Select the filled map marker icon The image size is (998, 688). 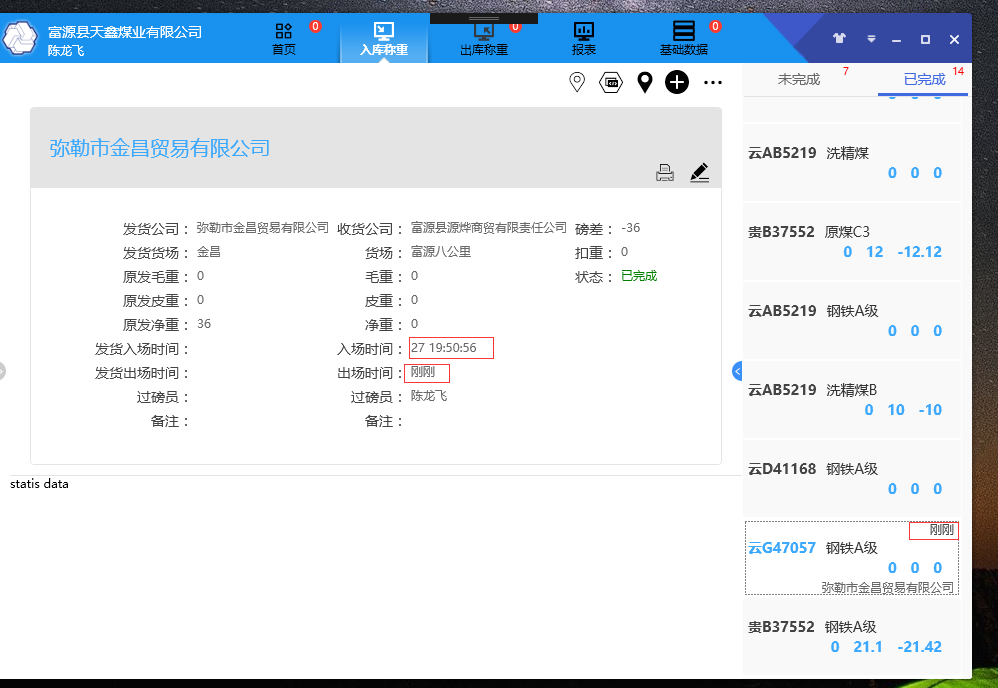[644, 82]
